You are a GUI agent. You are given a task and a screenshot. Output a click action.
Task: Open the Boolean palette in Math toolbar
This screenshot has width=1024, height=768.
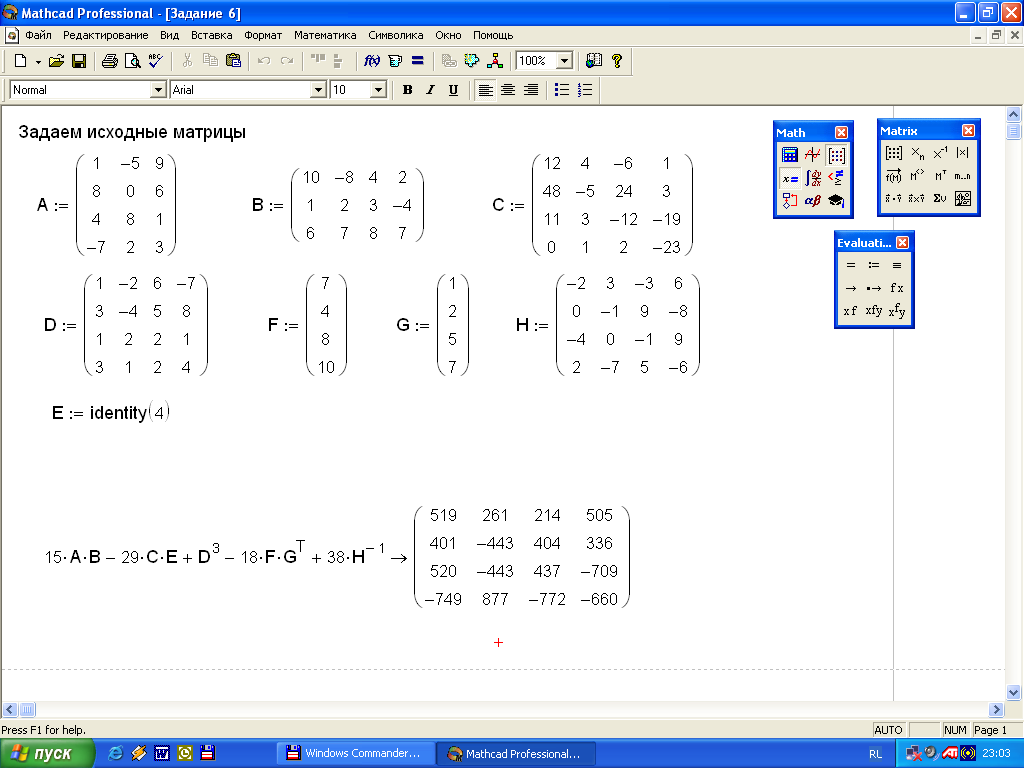[x=836, y=178]
